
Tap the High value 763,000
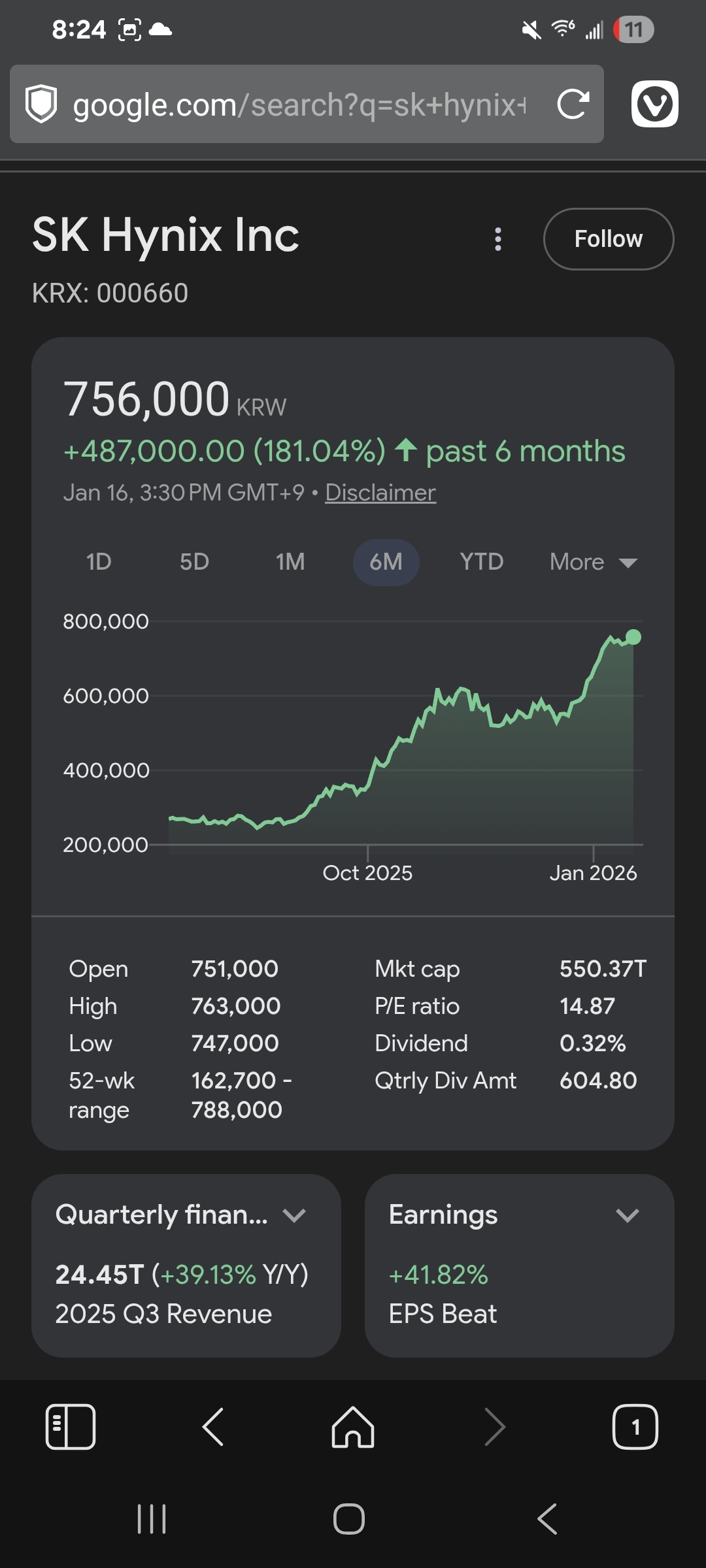[236, 1006]
